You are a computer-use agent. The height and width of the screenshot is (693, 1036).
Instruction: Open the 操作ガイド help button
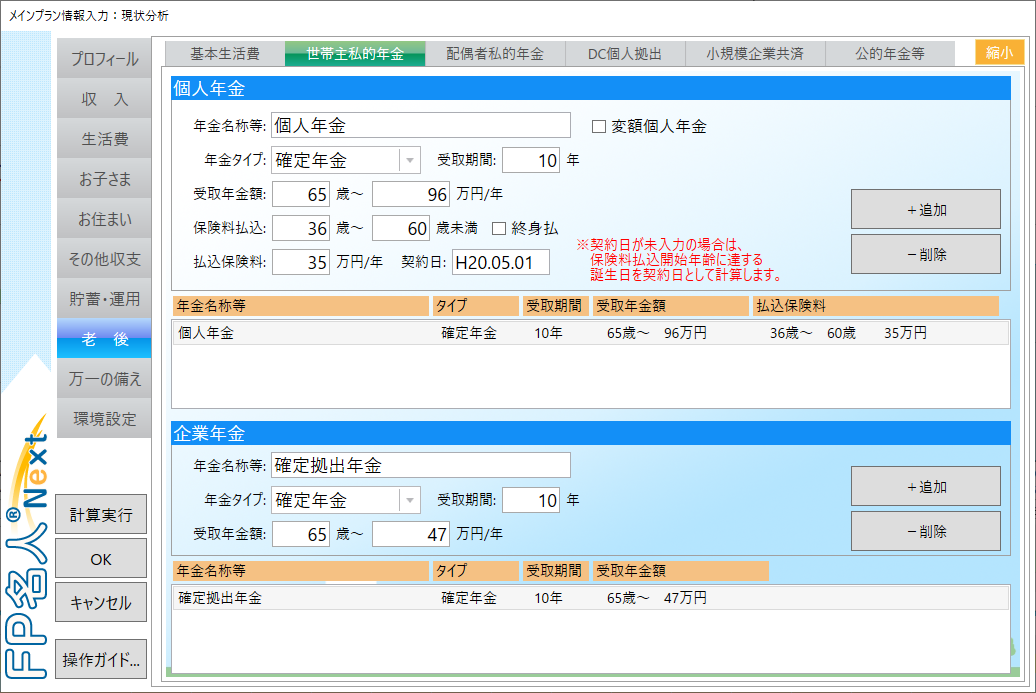pyautogui.click(x=101, y=660)
